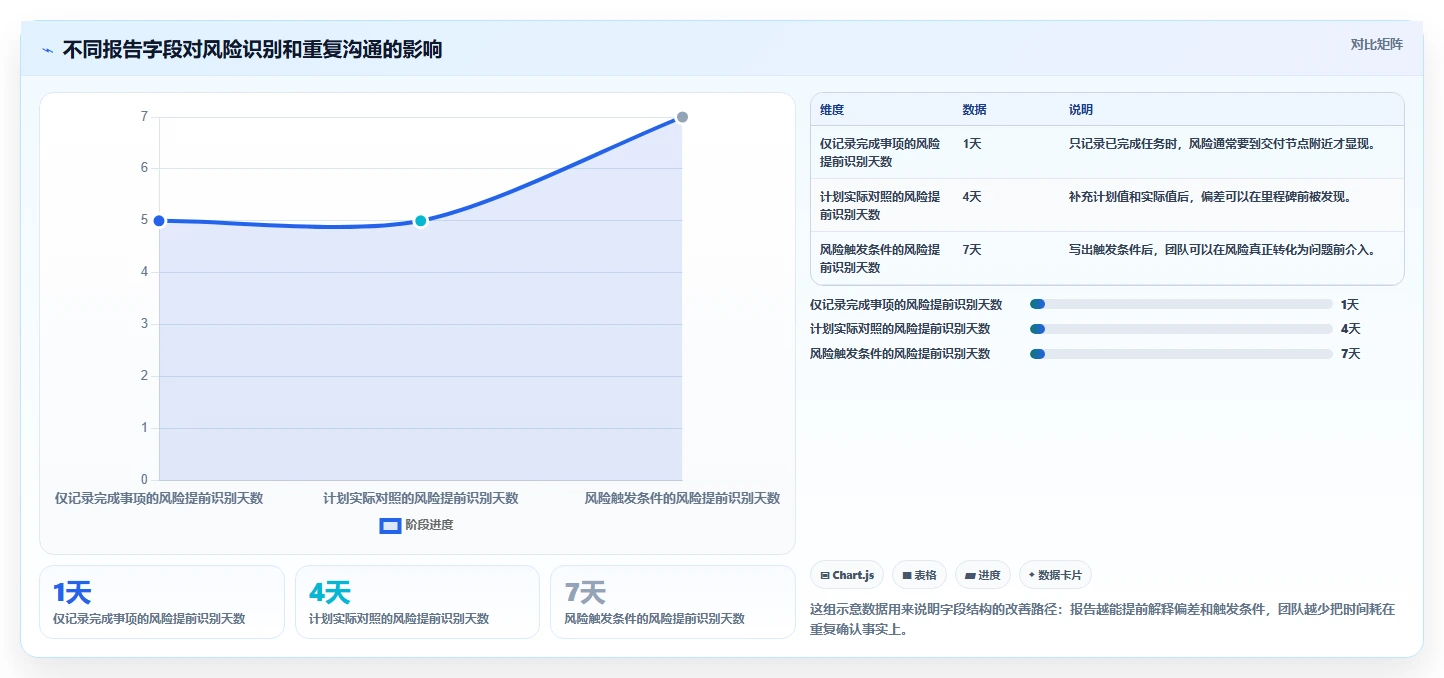The width and height of the screenshot is (1444, 678).
Task: Click the 数据 column header
Action: (975, 110)
